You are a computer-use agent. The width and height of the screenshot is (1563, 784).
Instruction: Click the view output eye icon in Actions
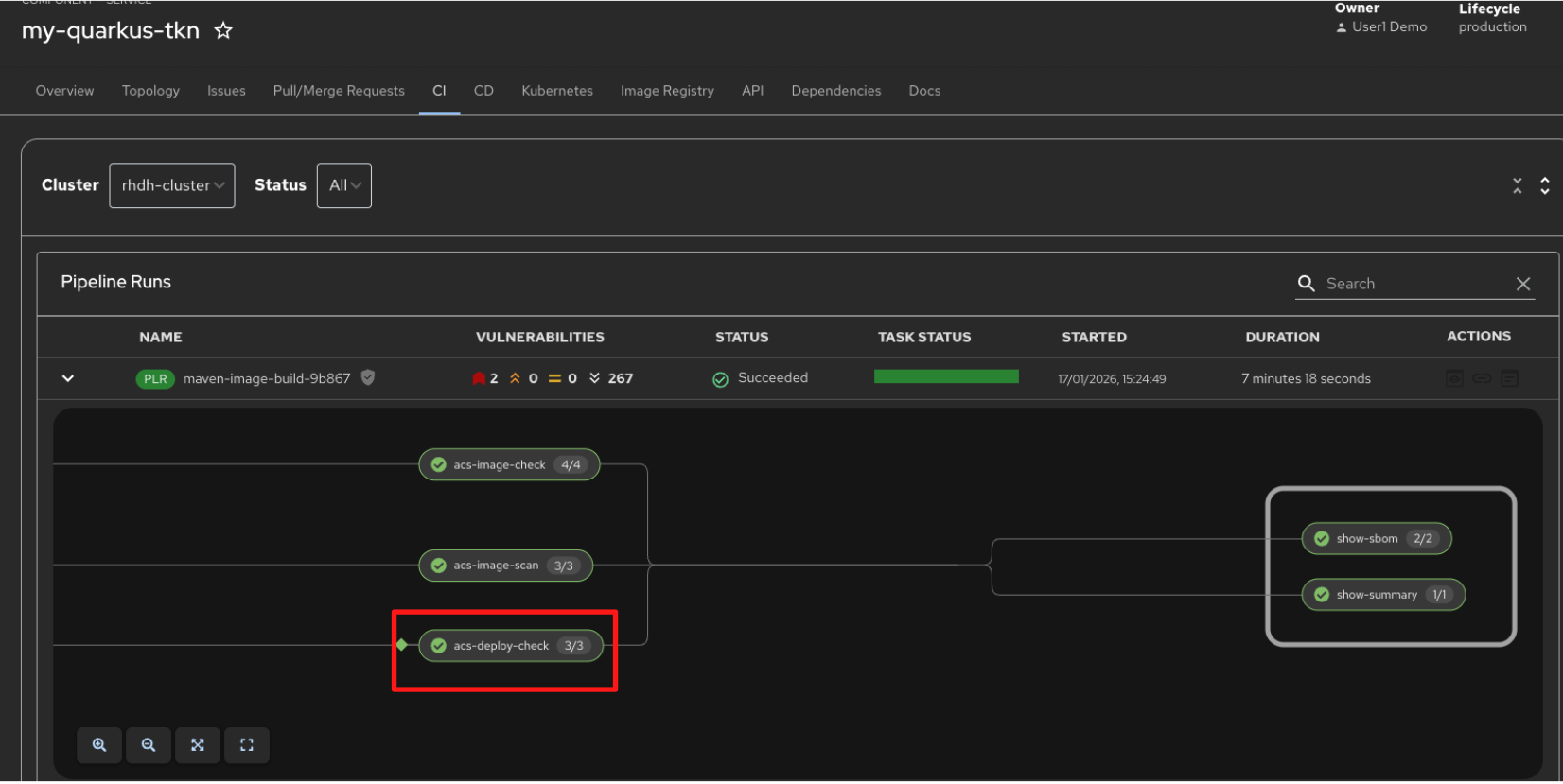(x=1454, y=378)
